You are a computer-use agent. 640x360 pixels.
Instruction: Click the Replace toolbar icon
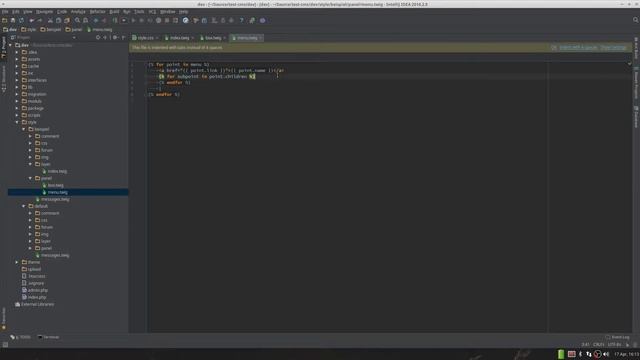pyautogui.click(x=85, y=20)
